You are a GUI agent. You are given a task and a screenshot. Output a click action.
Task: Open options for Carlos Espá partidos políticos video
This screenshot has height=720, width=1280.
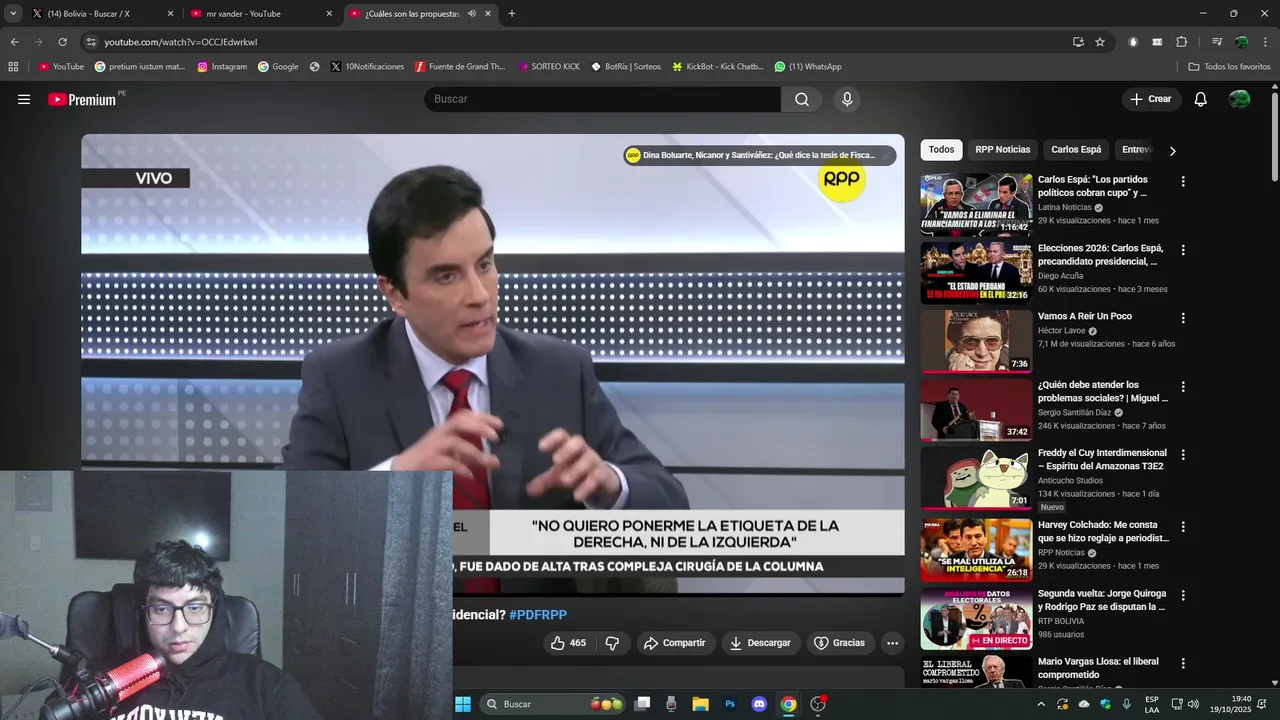1183,182
